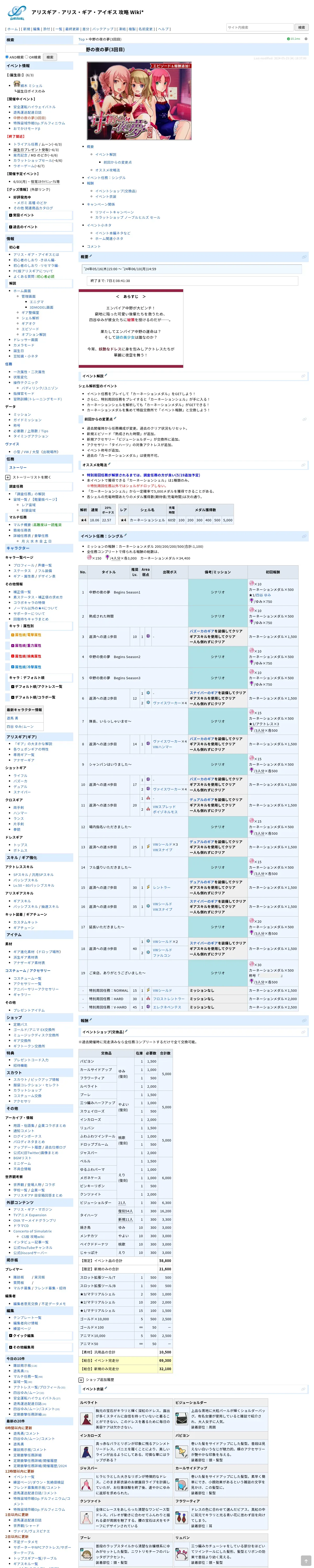This screenshot has width=314, height=1568.
Task: Click edit pencil beside 前回からの変更点 heading
Action: tap(115, 418)
